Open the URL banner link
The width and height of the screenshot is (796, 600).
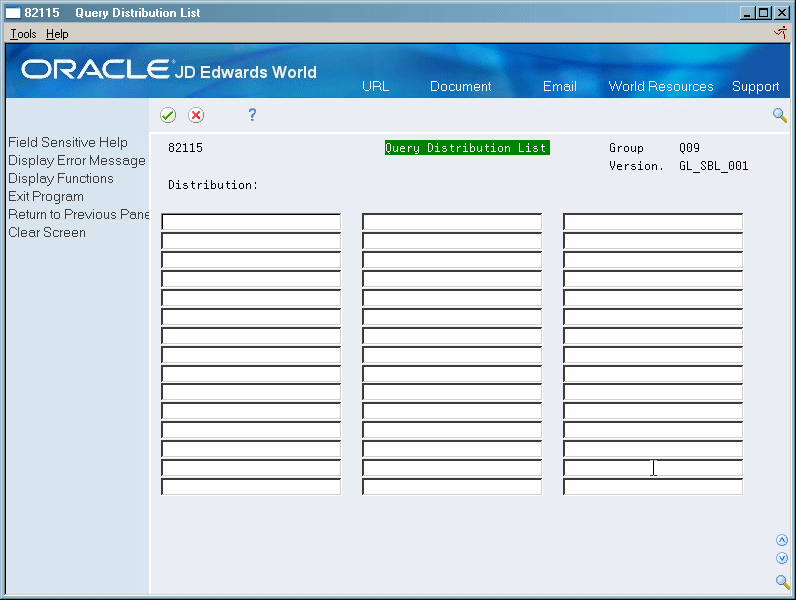click(x=376, y=86)
